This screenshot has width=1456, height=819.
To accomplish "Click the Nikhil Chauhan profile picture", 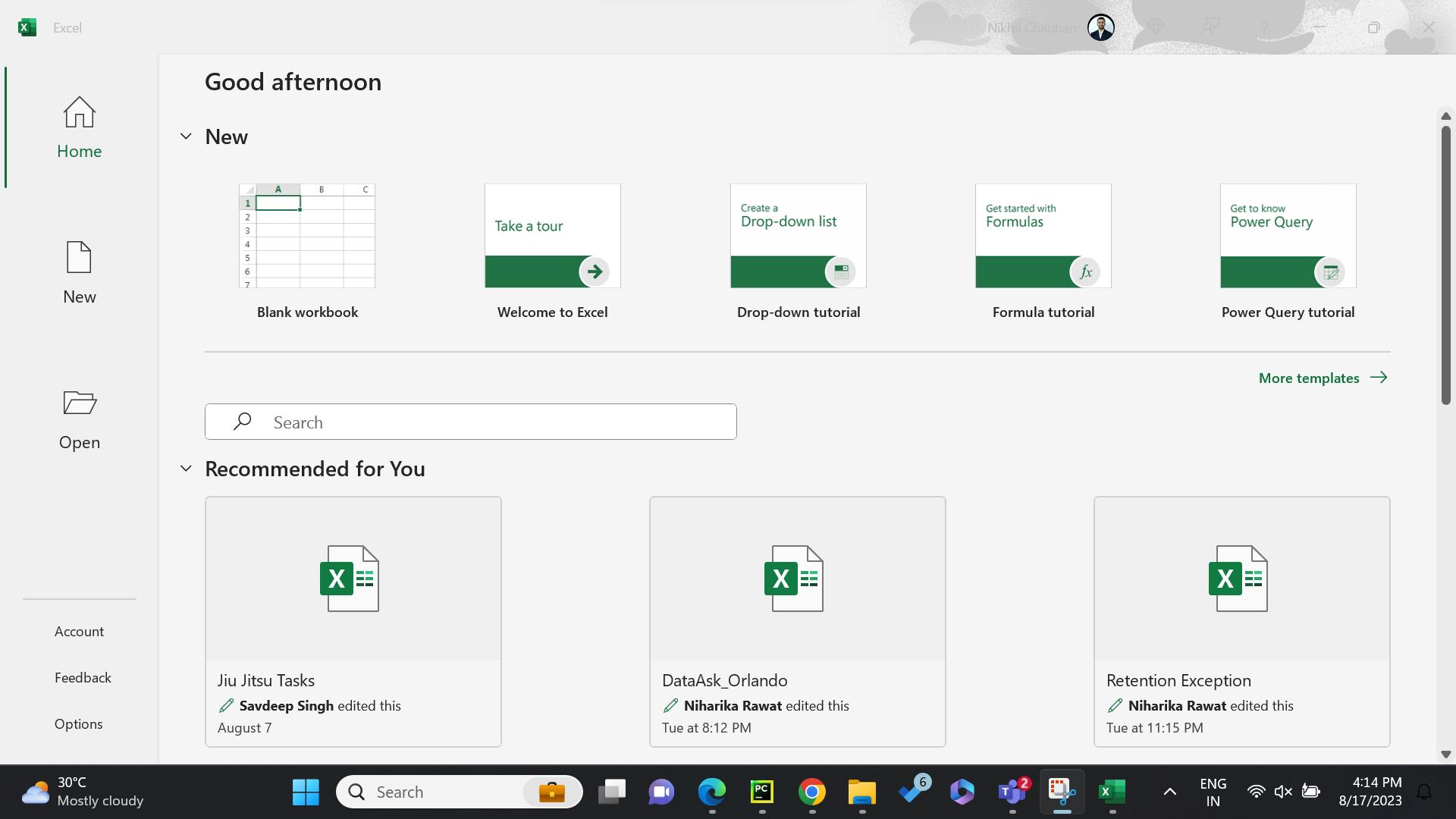I will 1100,27.
